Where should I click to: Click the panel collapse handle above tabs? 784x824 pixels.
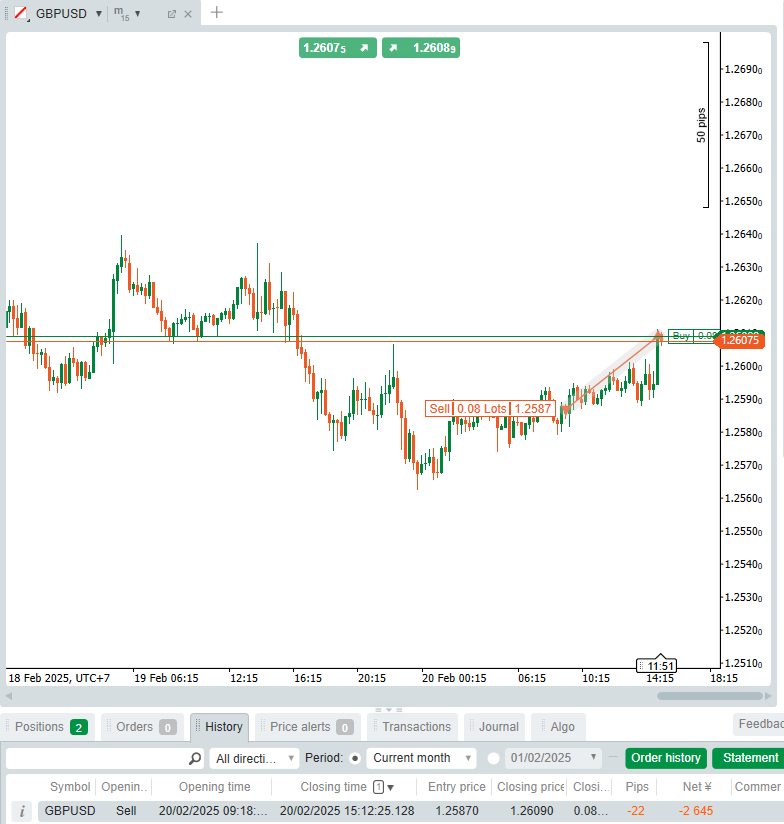tap(389, 709)
